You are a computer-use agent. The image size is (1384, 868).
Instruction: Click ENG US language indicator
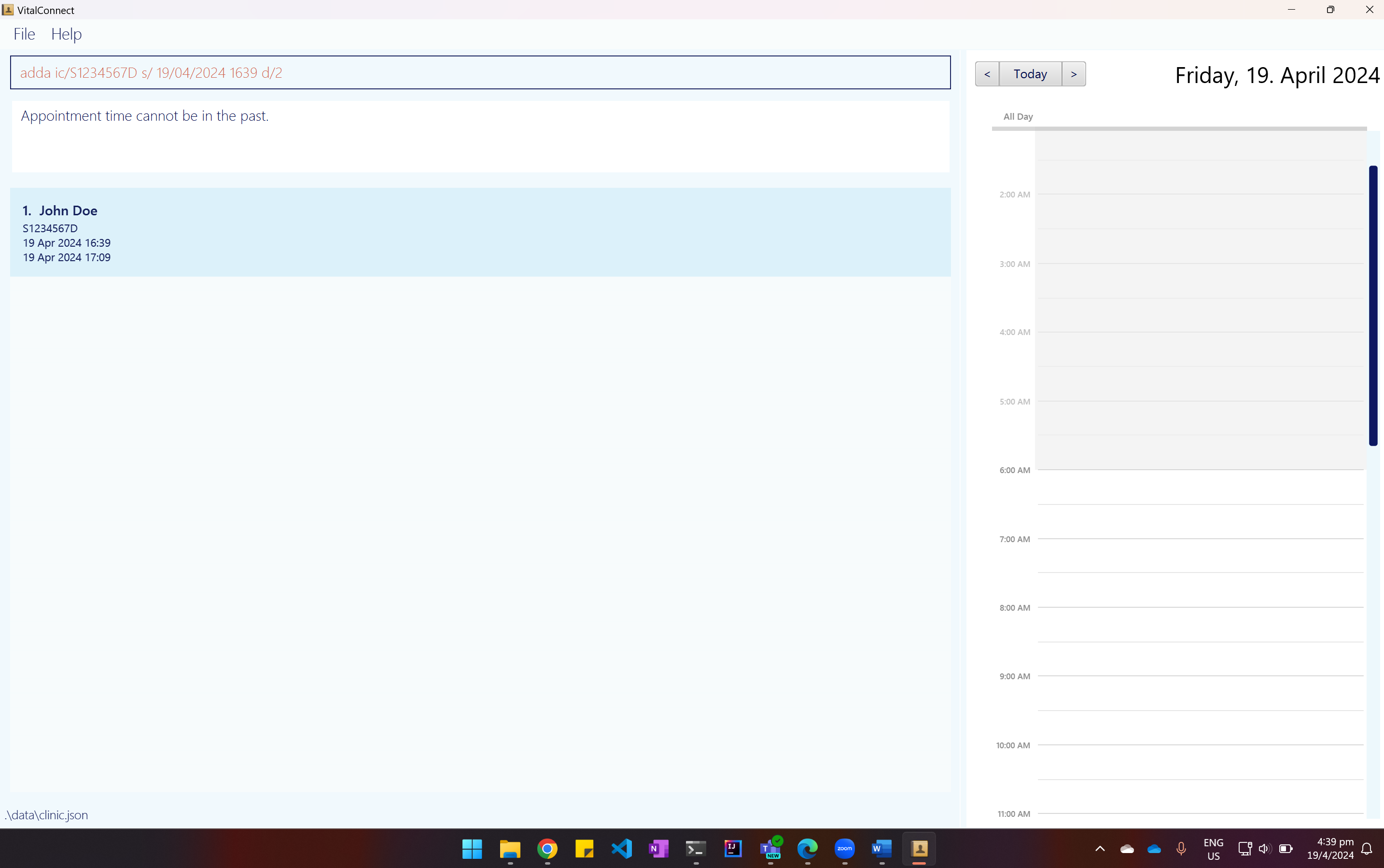[x=1213, y=849]
